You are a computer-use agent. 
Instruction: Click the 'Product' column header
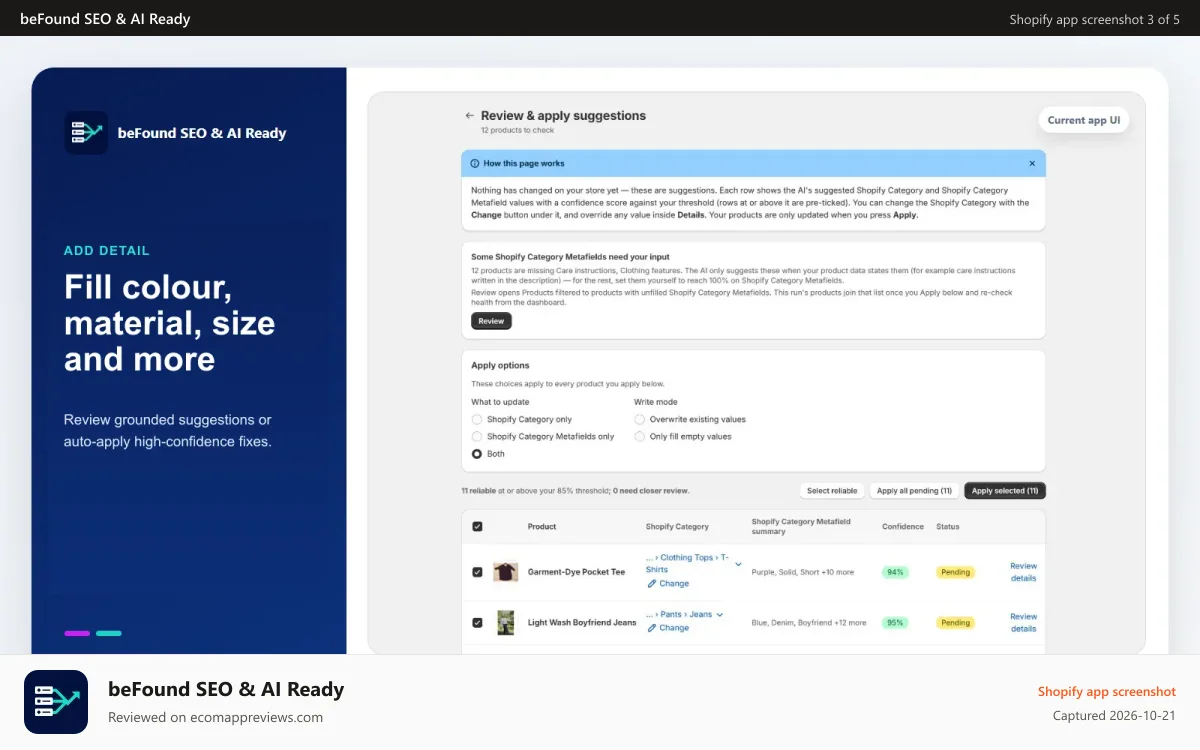pos(542,526)
